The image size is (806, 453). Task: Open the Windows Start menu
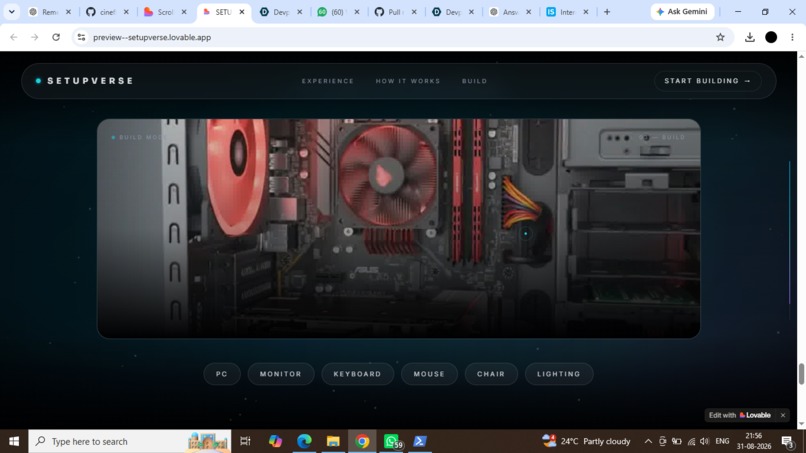coord(14,441)
